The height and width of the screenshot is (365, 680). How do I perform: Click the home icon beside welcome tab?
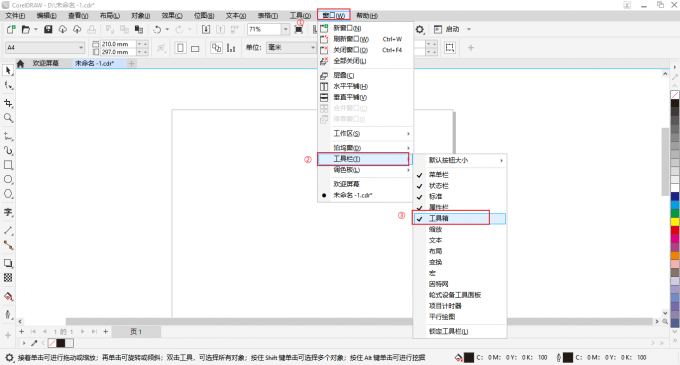(x=20, y=64)
